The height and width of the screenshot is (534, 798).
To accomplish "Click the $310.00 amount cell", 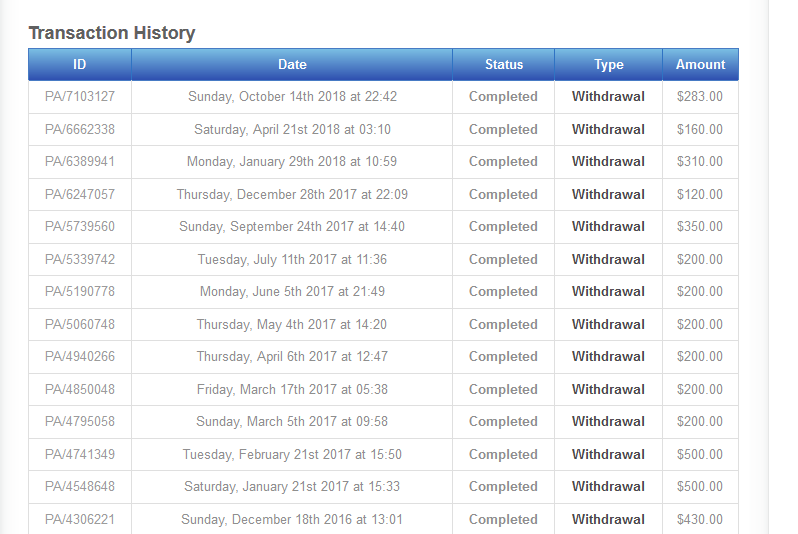I will point(700,162).
